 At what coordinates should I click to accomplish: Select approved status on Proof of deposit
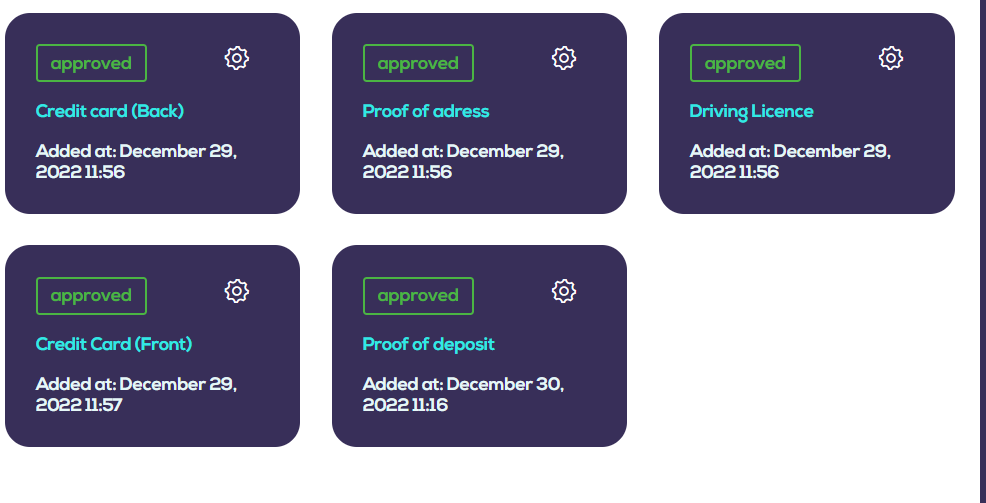click(418, 296)
